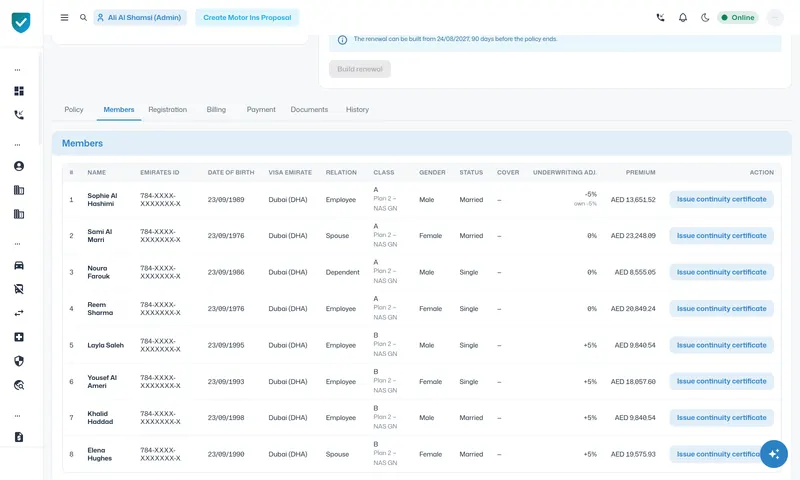Open the Online status indicator

tap(738, 17)
